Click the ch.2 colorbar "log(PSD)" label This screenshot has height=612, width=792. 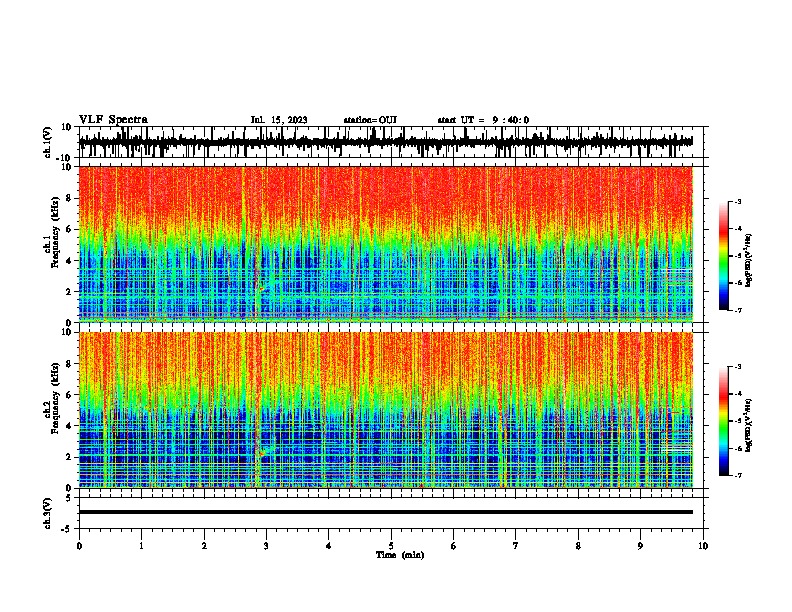[749, 425]
